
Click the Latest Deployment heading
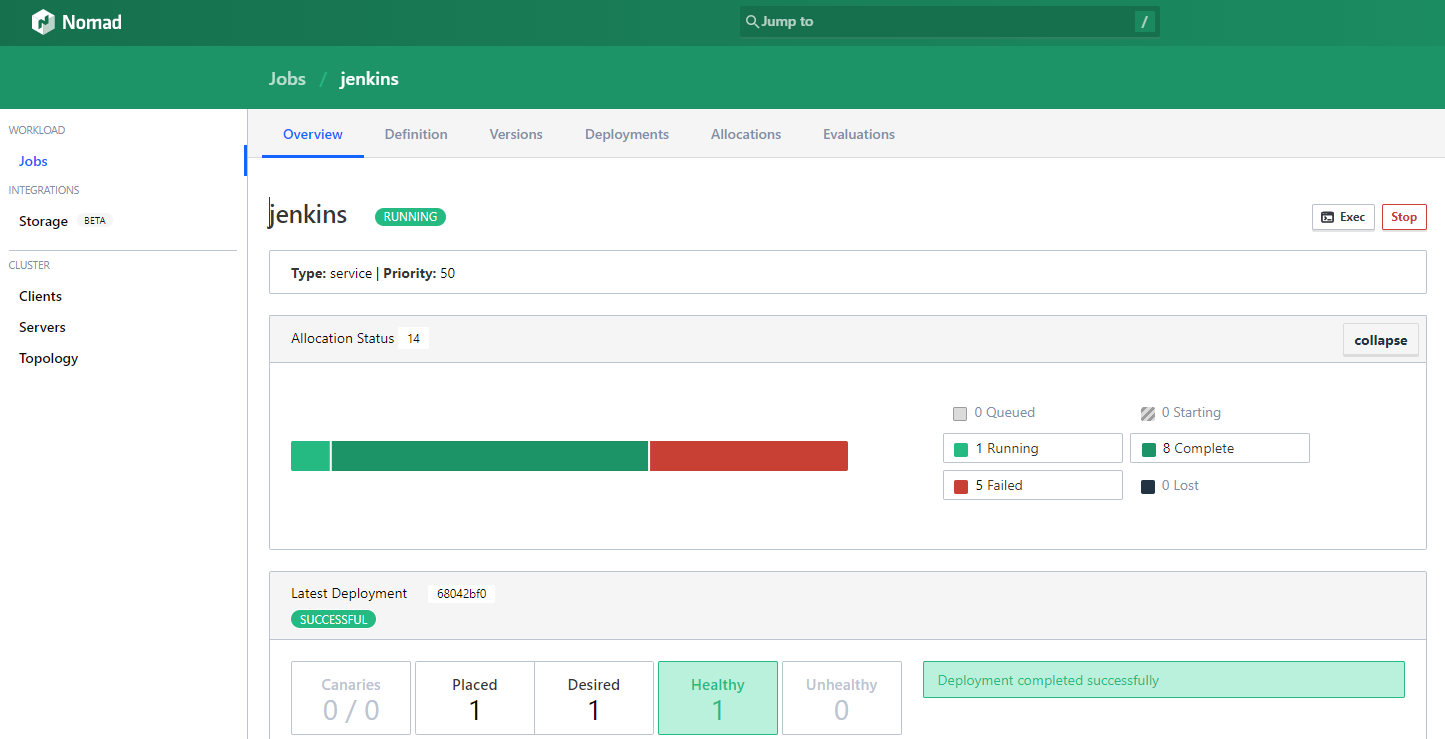[349, 593]
